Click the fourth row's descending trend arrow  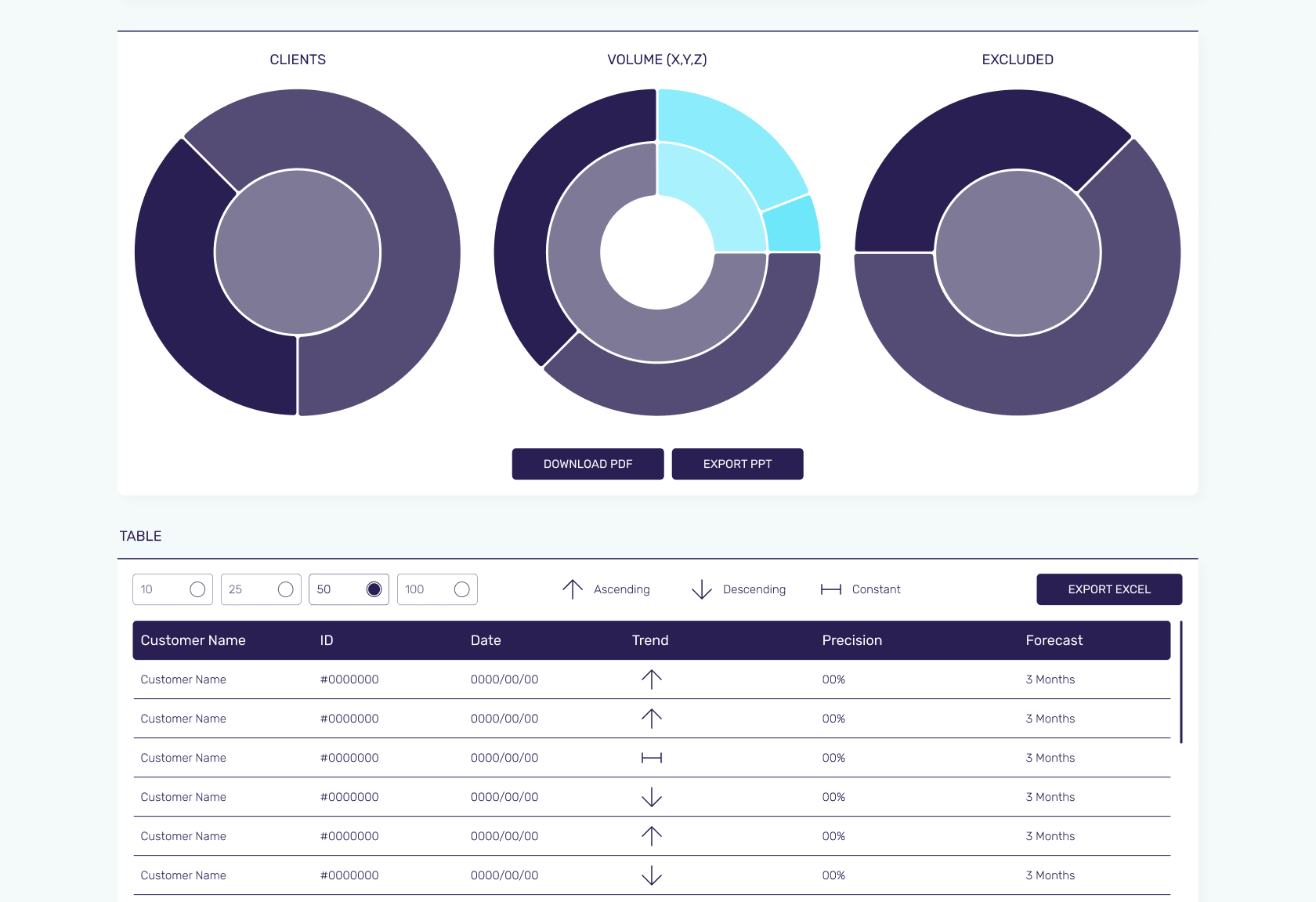tap(652, 797)
